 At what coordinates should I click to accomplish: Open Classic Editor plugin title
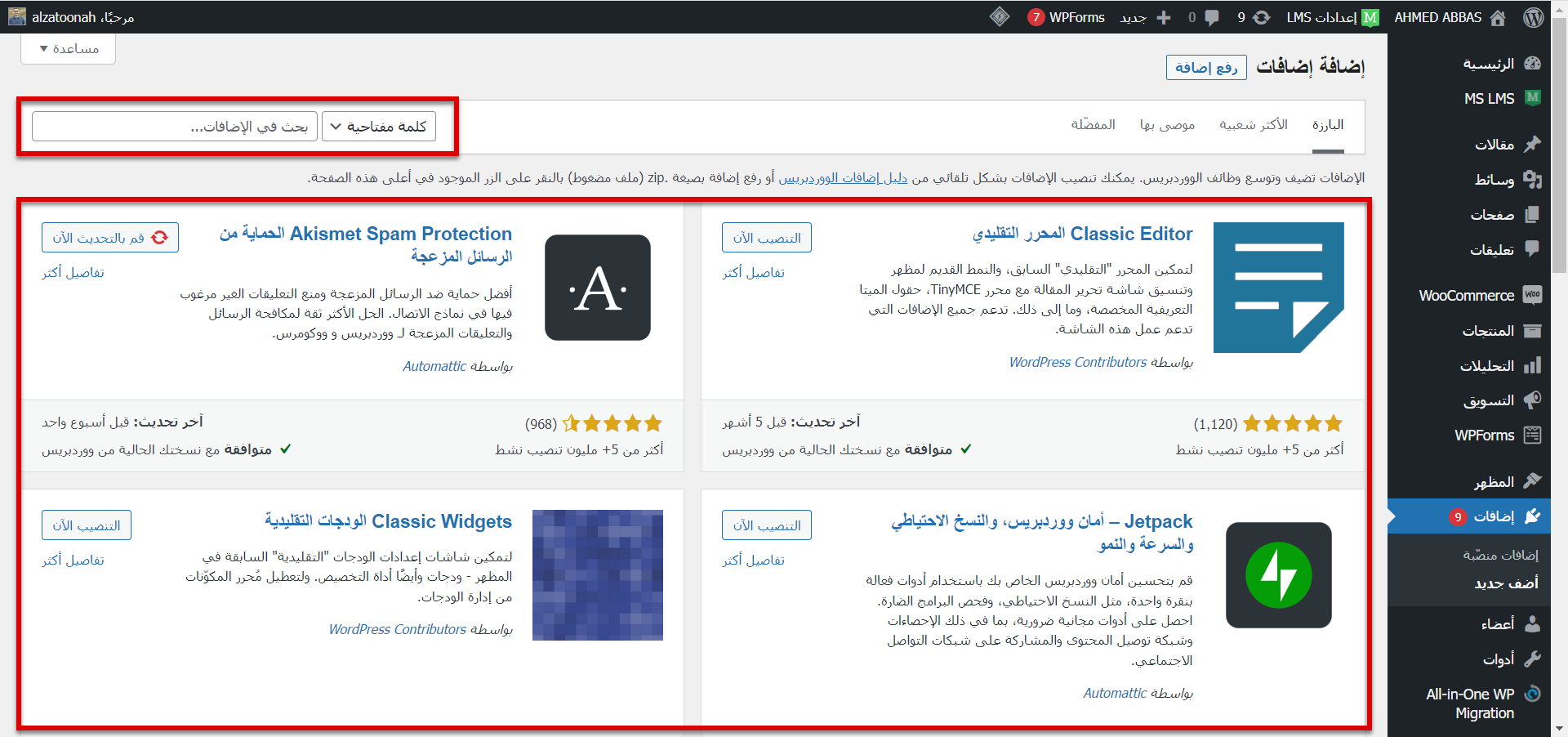1083,234
